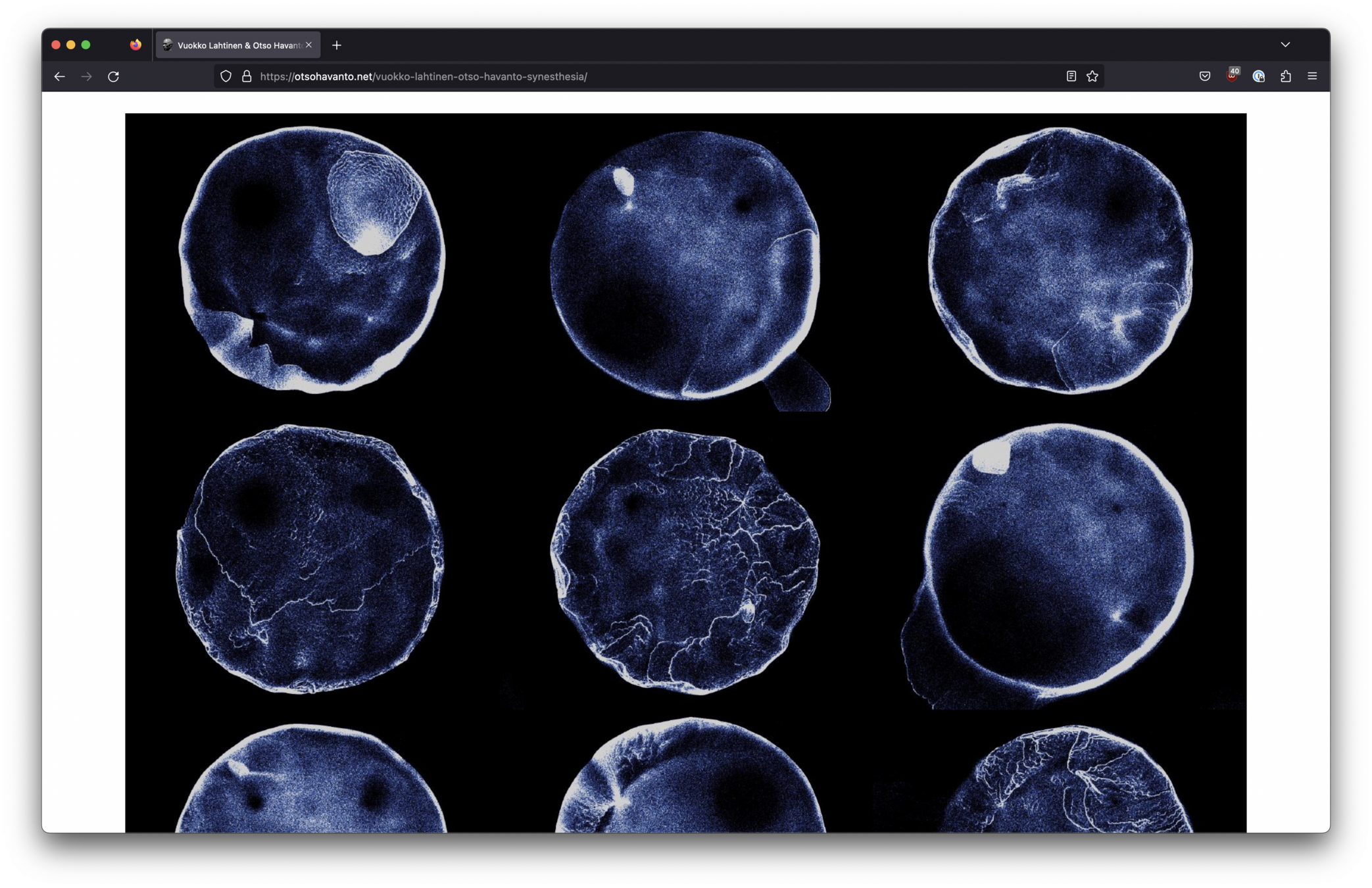Save page to Pocket

[1204, 76]
